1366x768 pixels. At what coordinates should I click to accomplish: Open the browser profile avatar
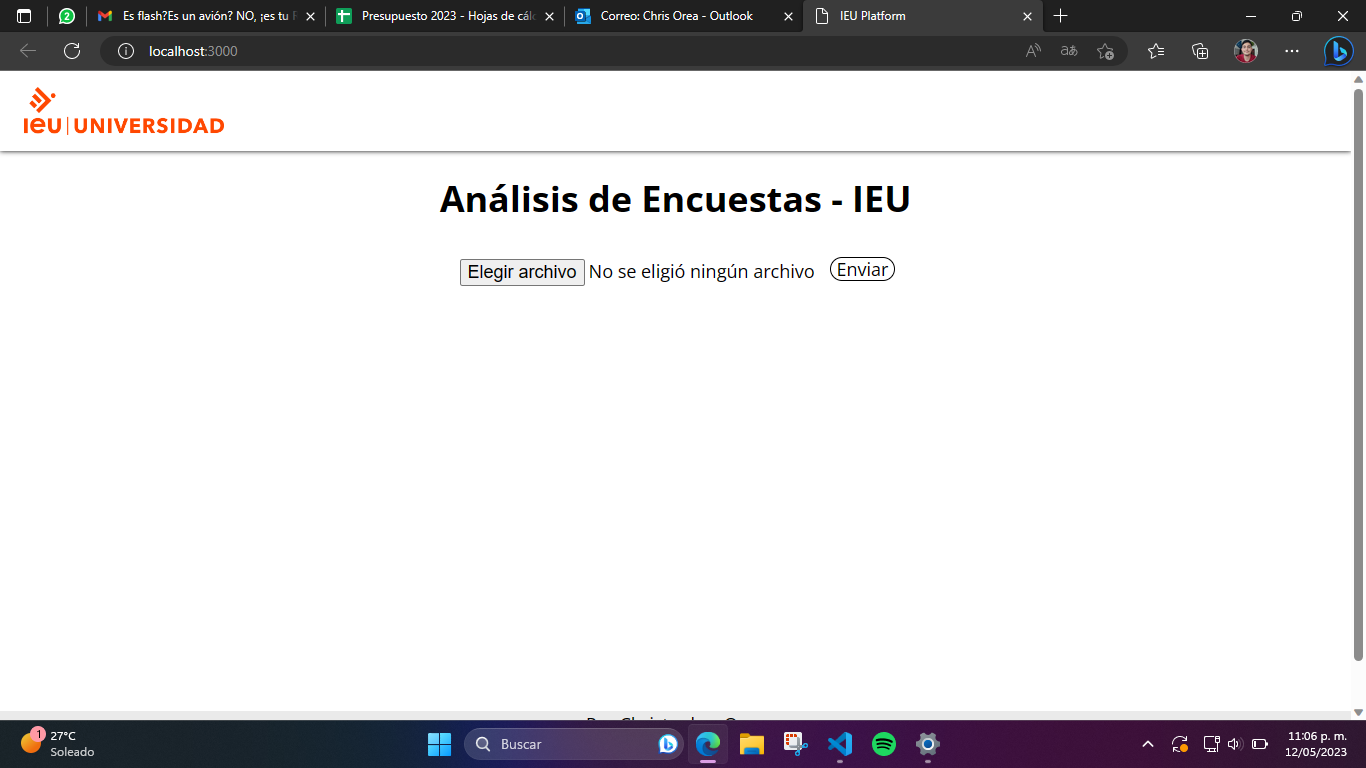pos(1246,51)
